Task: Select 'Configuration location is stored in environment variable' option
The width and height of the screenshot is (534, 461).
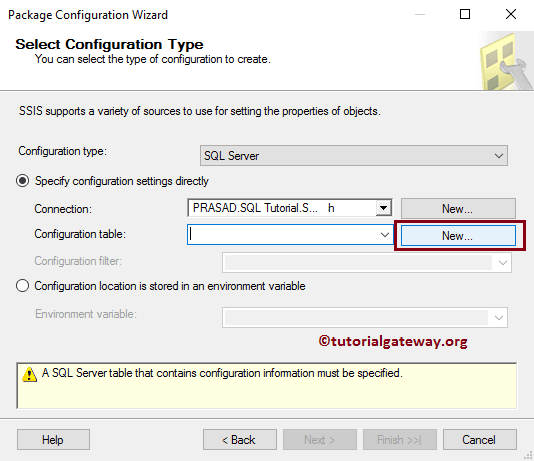Action: pos(22,286)
